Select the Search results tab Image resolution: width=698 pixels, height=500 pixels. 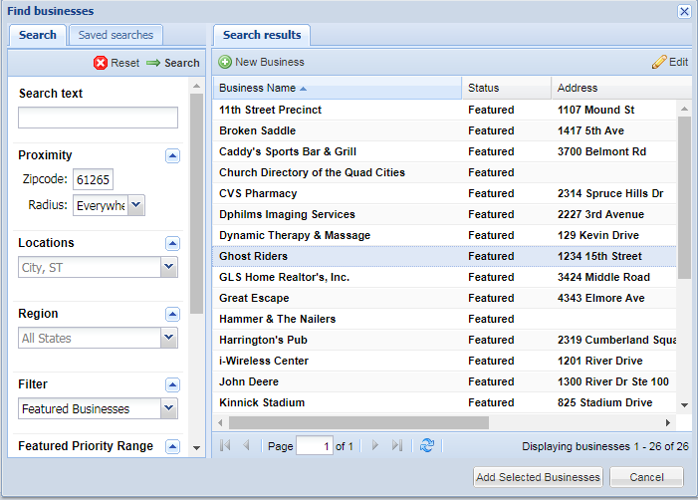(x=262, y=35)
